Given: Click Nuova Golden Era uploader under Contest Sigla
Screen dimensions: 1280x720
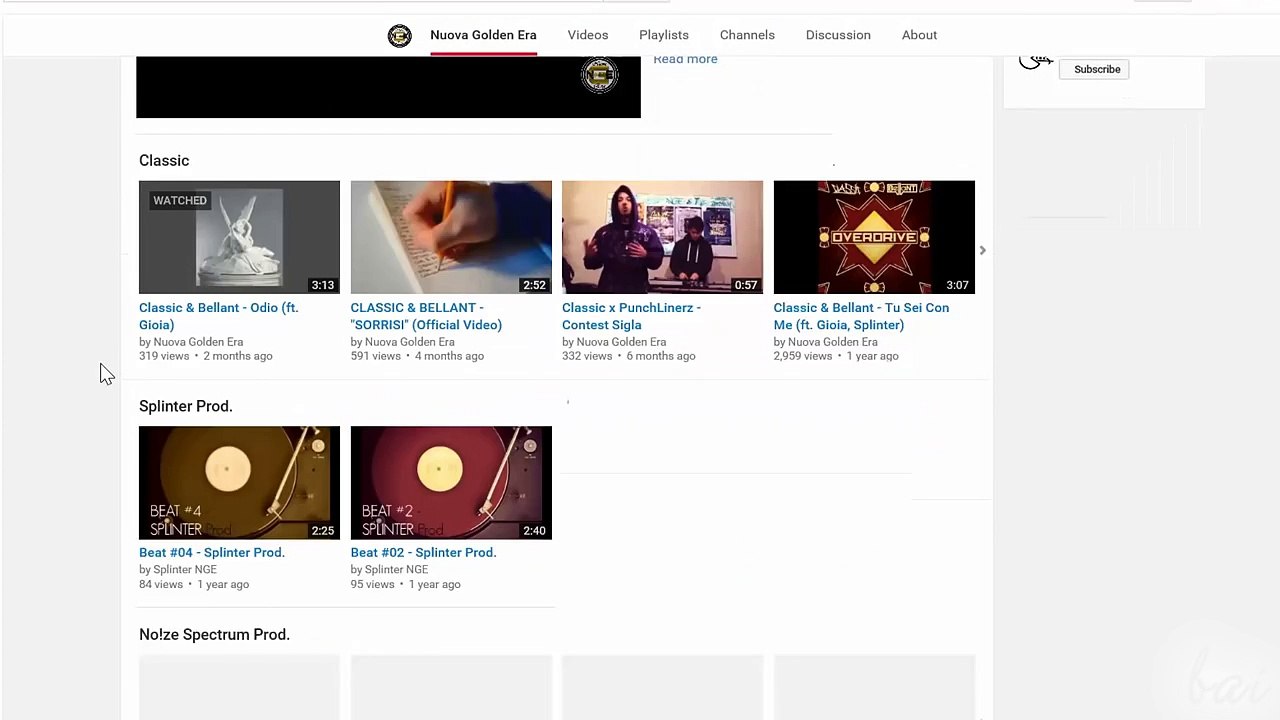Looking at the screenshot, I should pos(621,342).
